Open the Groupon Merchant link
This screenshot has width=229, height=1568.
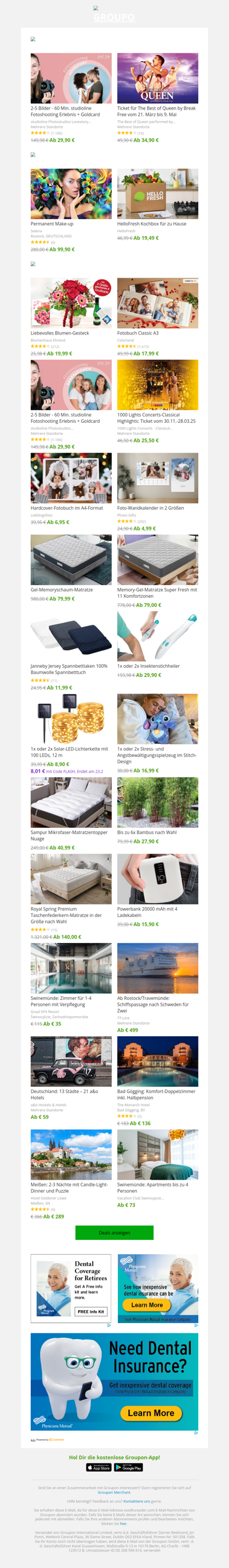coord(114,1492)
